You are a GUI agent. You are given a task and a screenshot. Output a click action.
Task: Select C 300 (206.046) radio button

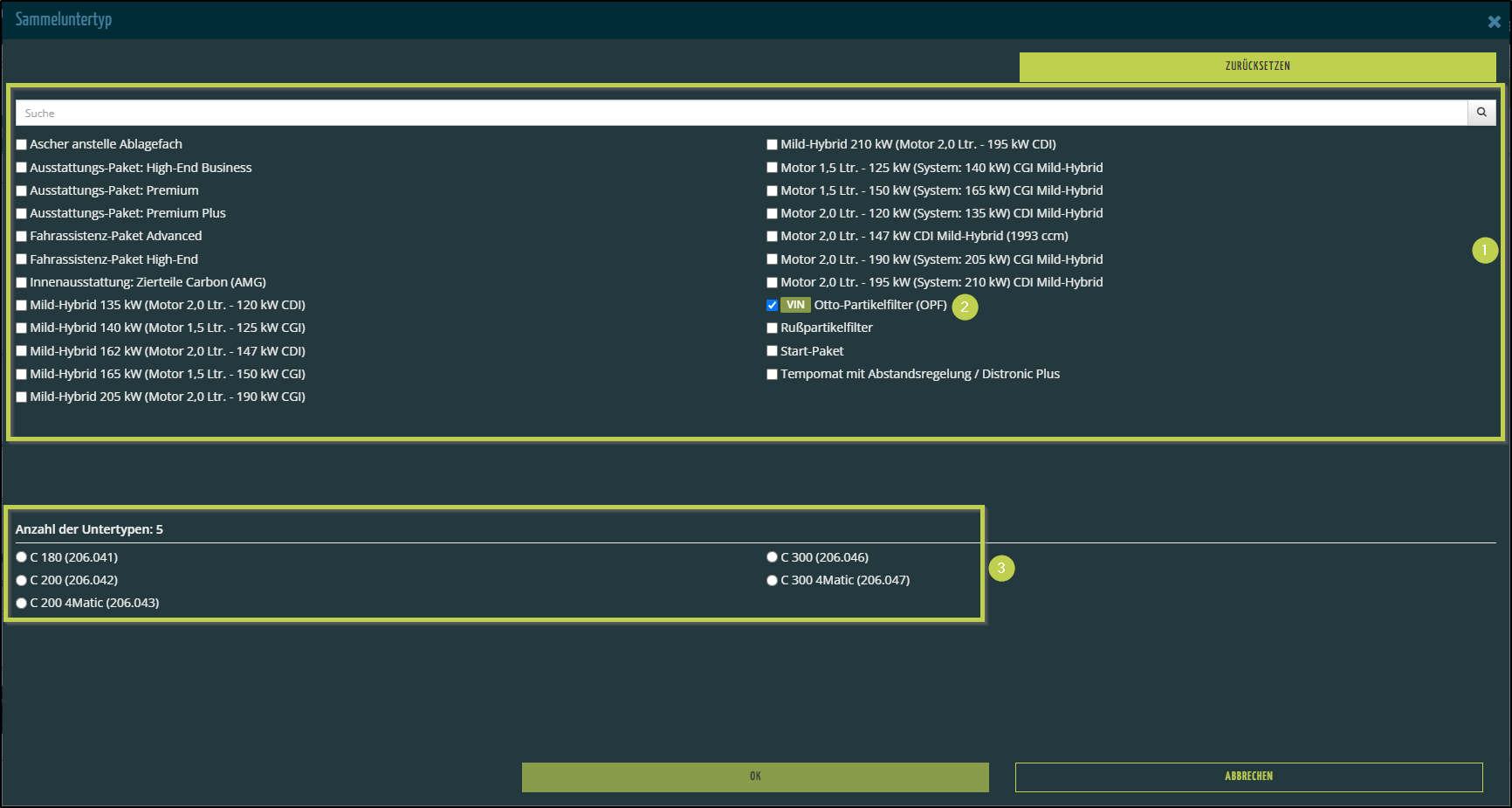click(772, 557)
